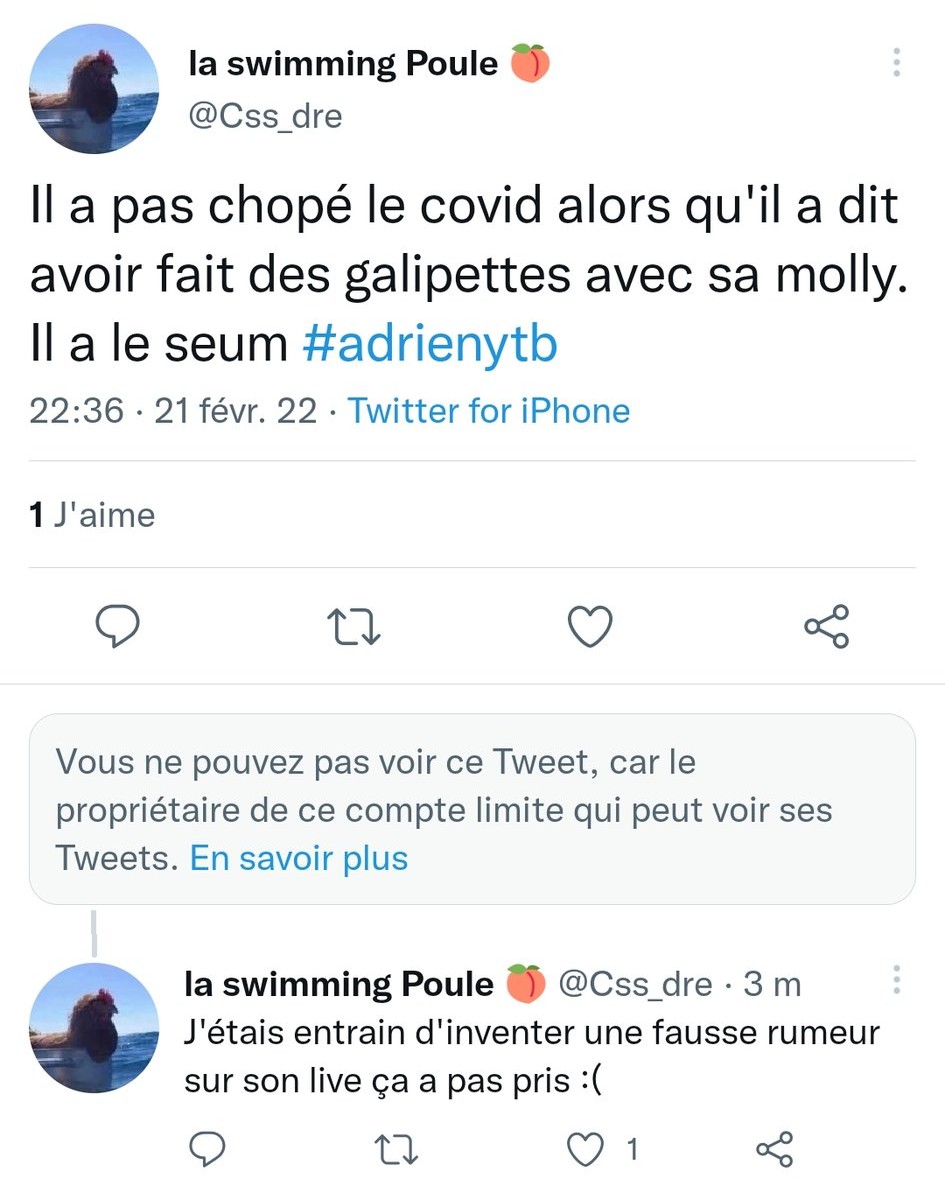Open more options menu on reply tweet
The height and width of the screenshot is (1189, 945).
[897, 982]
